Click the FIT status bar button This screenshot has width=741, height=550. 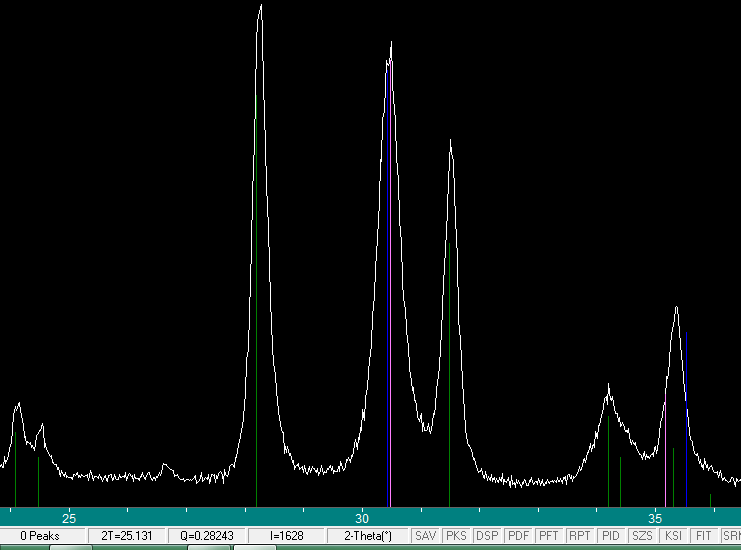(704, 536)
